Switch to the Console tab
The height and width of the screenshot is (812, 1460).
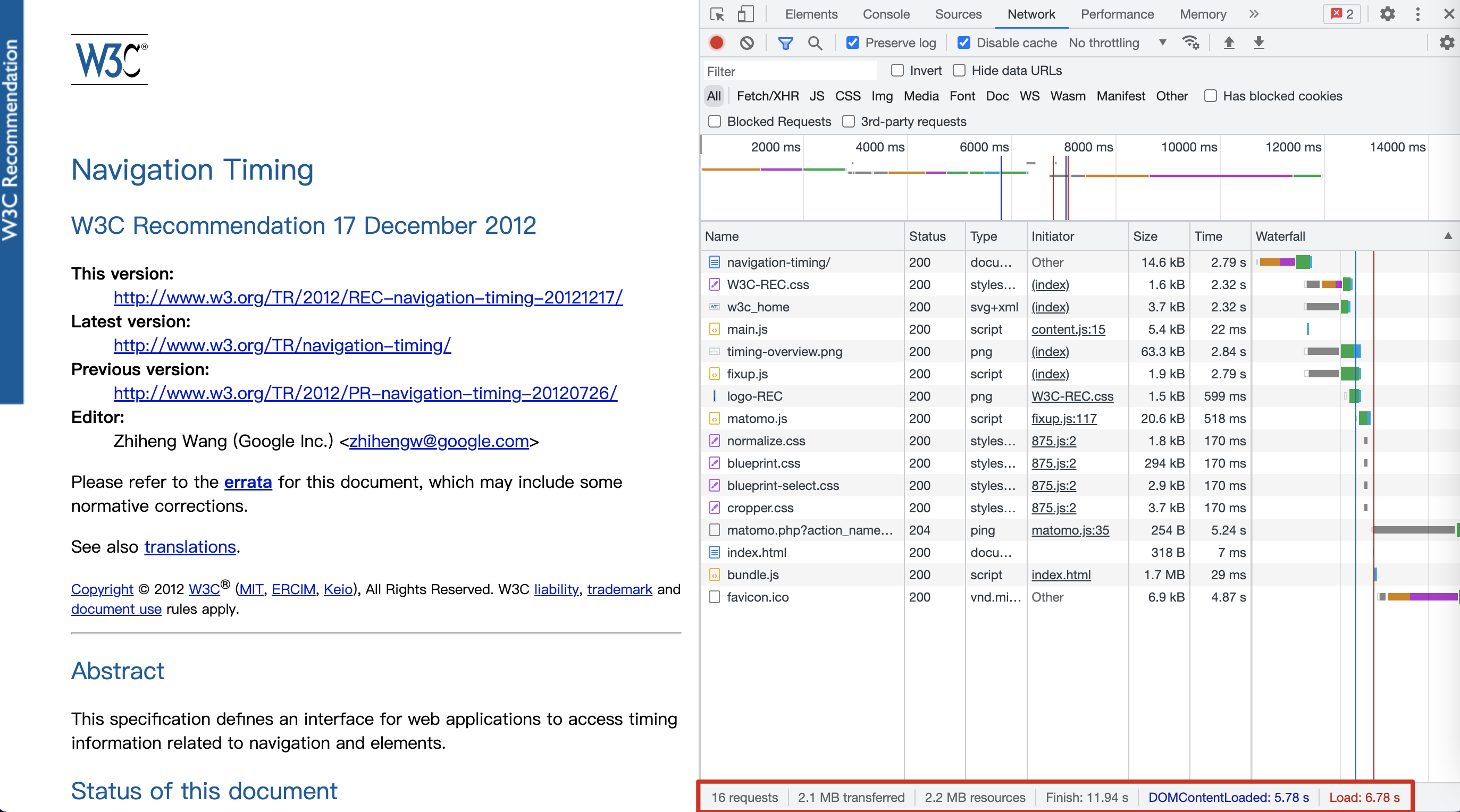coord(886,14)
